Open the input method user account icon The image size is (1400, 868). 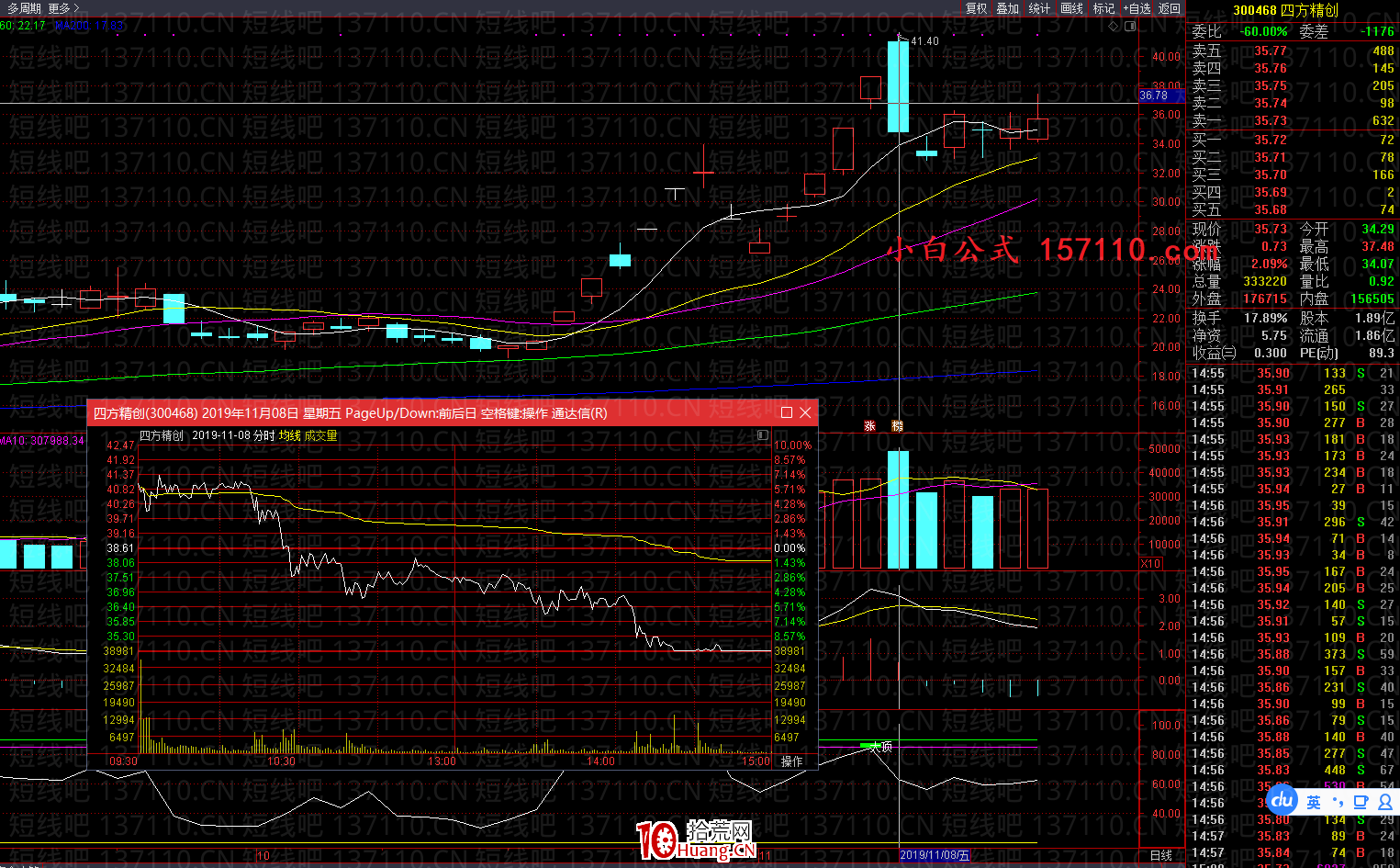point(1385,802)
